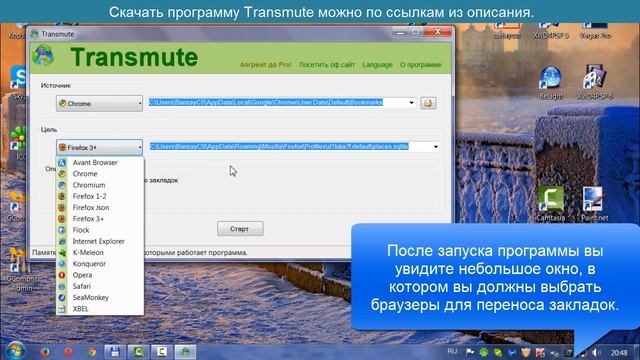640x360 pixels.
Task: Open the source browser Chrome dropdown
Action: tap(99, 104)
